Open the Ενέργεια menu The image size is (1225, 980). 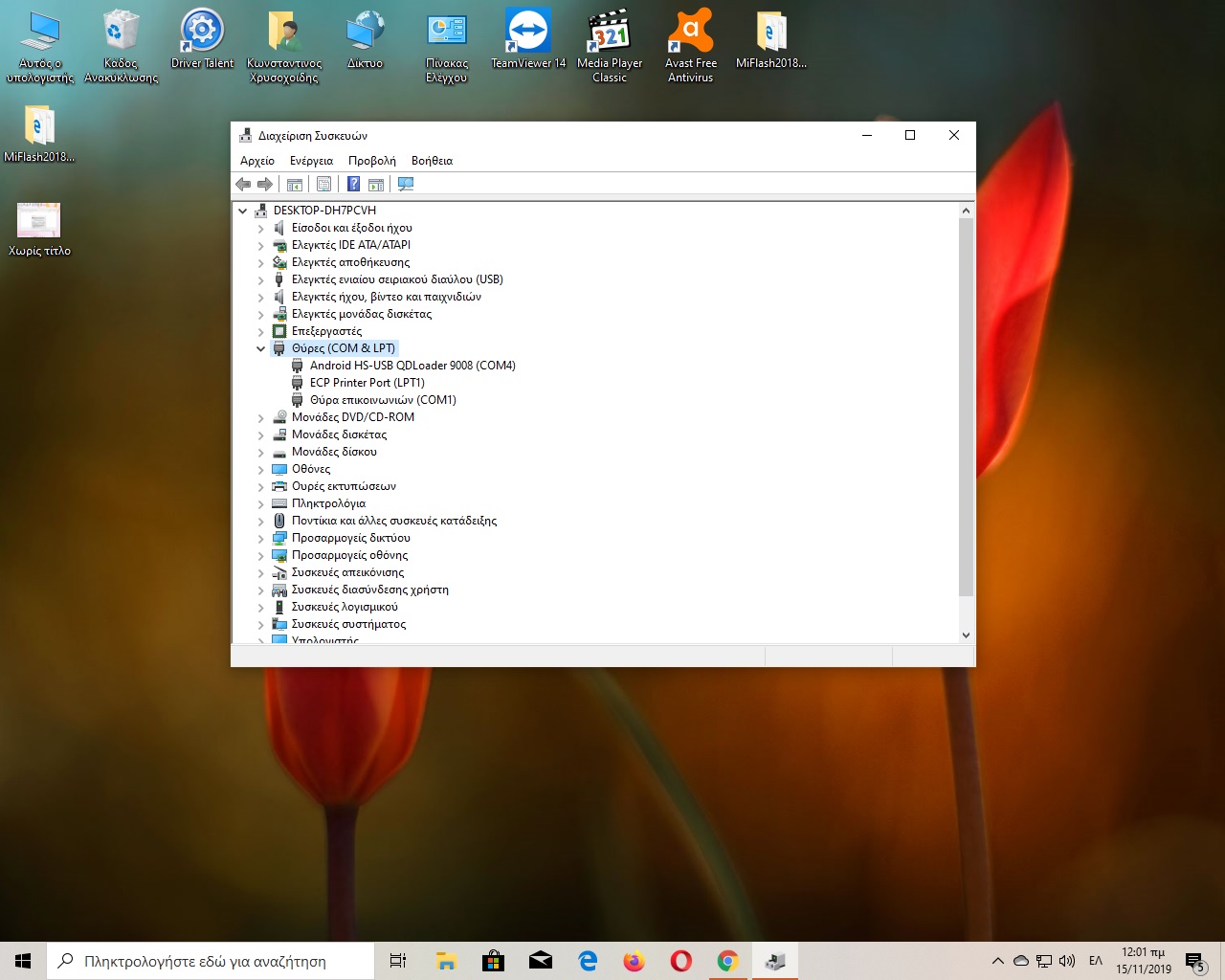[311, 161]
